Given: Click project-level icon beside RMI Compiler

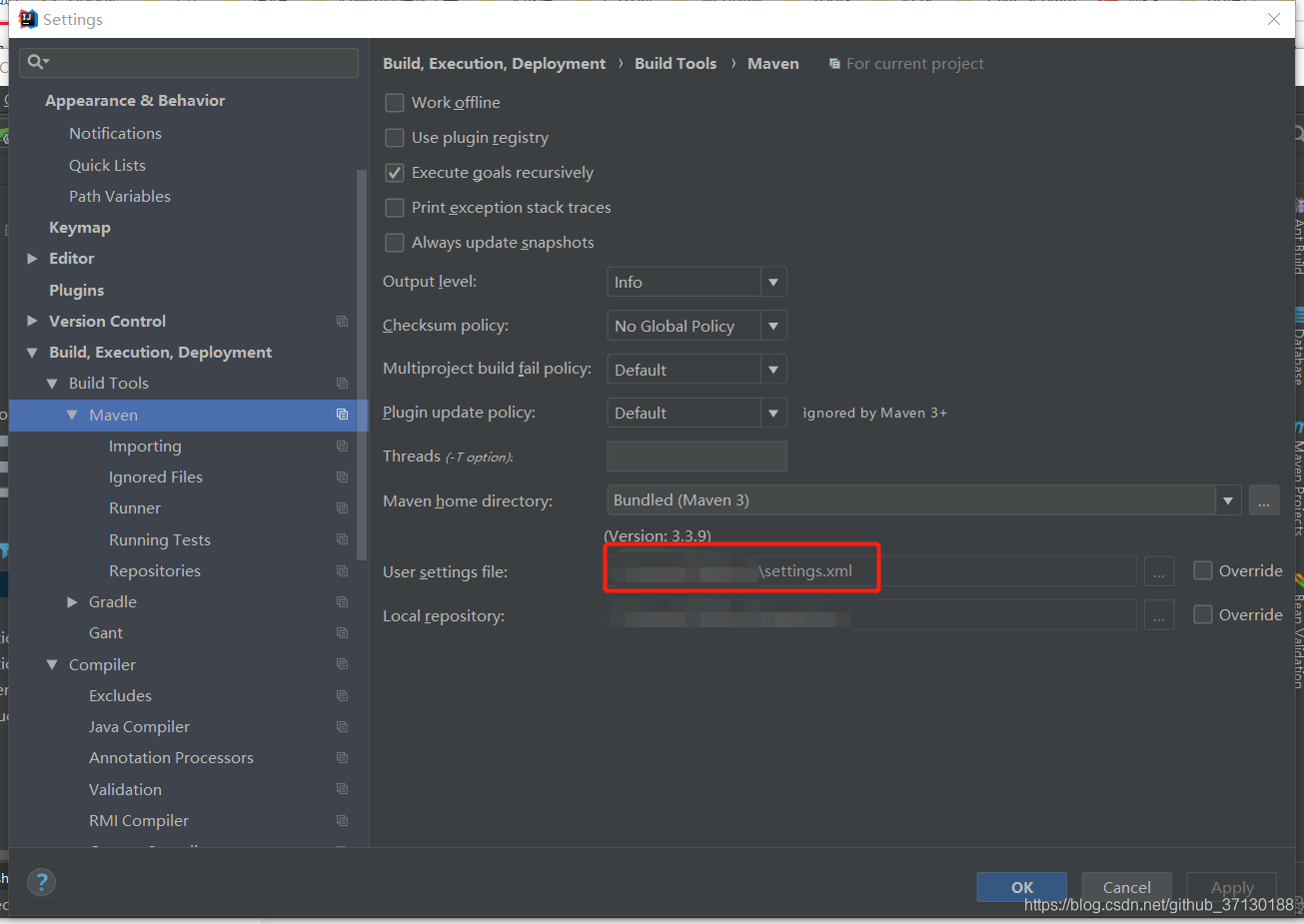Looking at the screenshot, I should click(342, 820).
